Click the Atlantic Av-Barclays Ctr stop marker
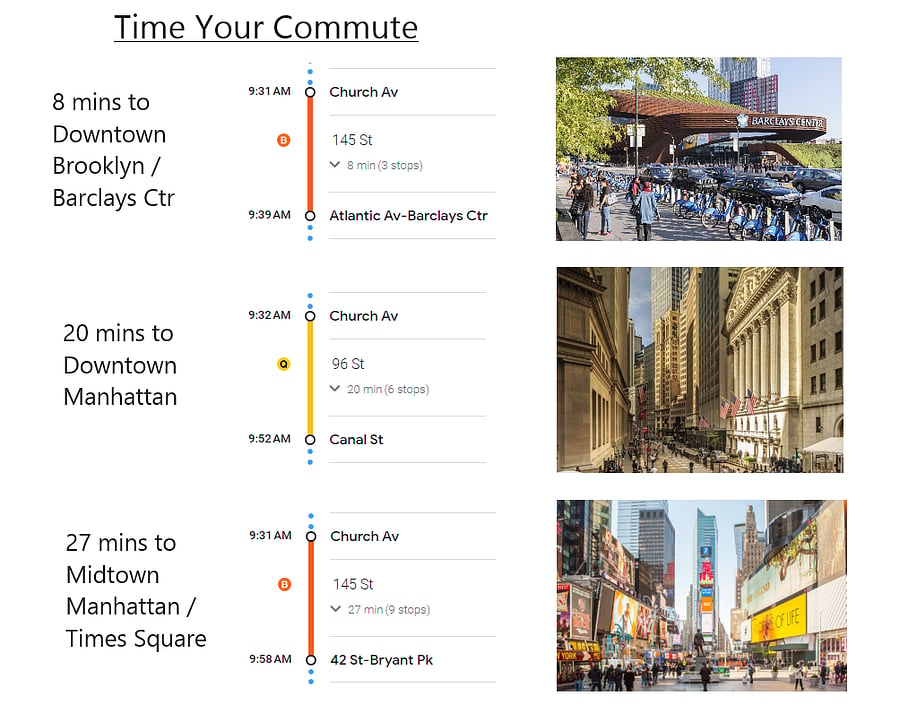The image size is (900, 713). pyautogui.click(x=310, y=216)
